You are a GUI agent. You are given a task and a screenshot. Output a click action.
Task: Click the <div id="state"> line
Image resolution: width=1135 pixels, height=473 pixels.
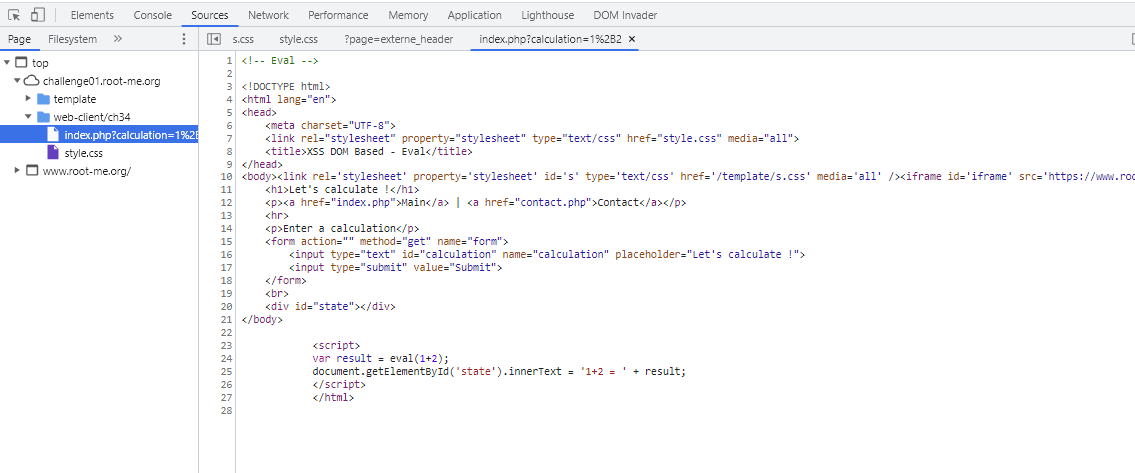coord(330,306)
